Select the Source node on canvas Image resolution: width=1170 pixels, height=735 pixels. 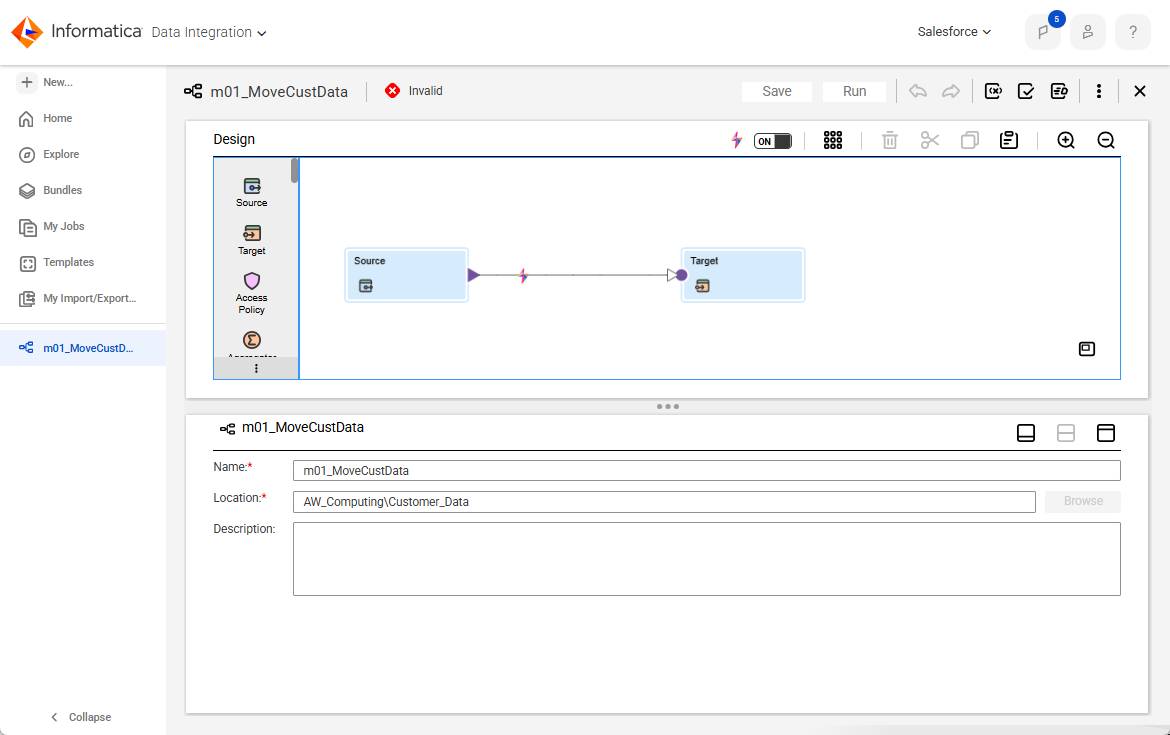click(407, 275)
